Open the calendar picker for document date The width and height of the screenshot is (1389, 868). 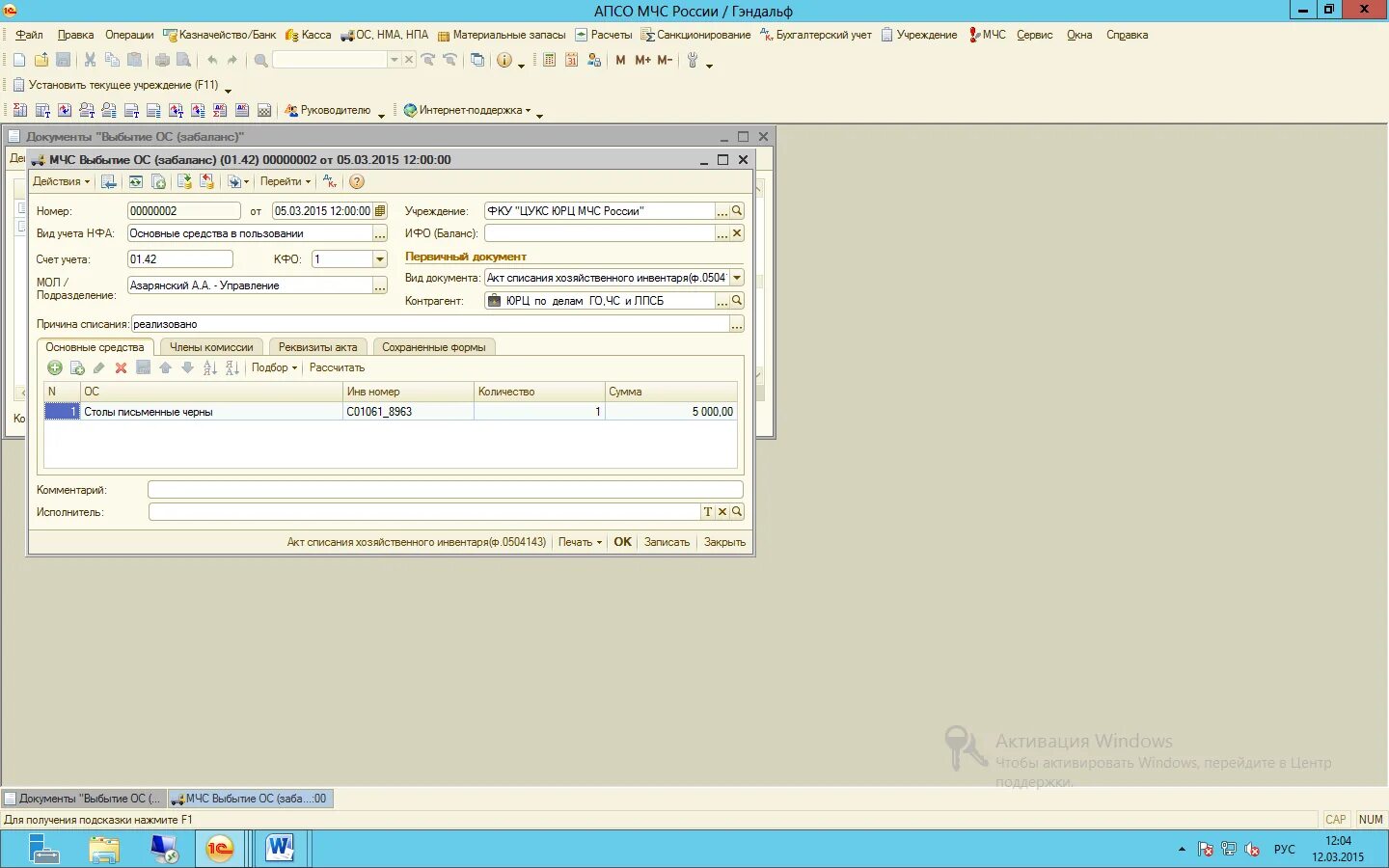click(380, 211)
